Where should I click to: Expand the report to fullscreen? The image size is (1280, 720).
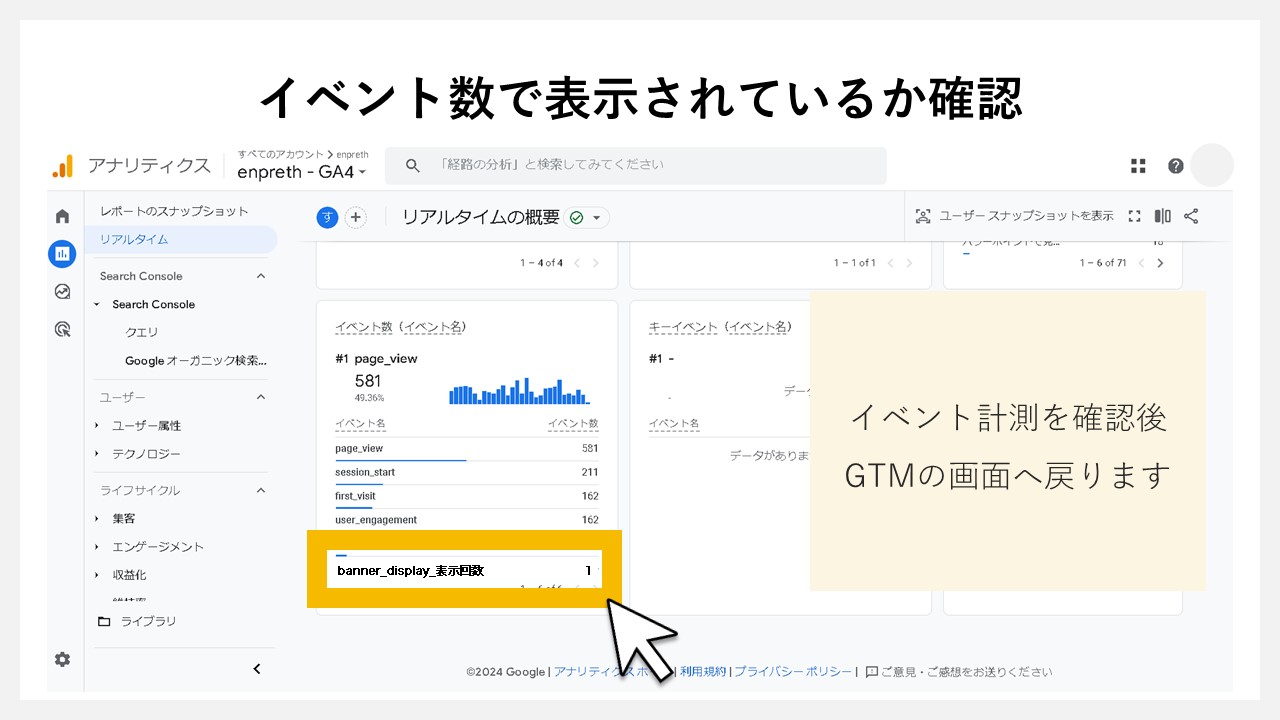click(x=1135, y=216)
